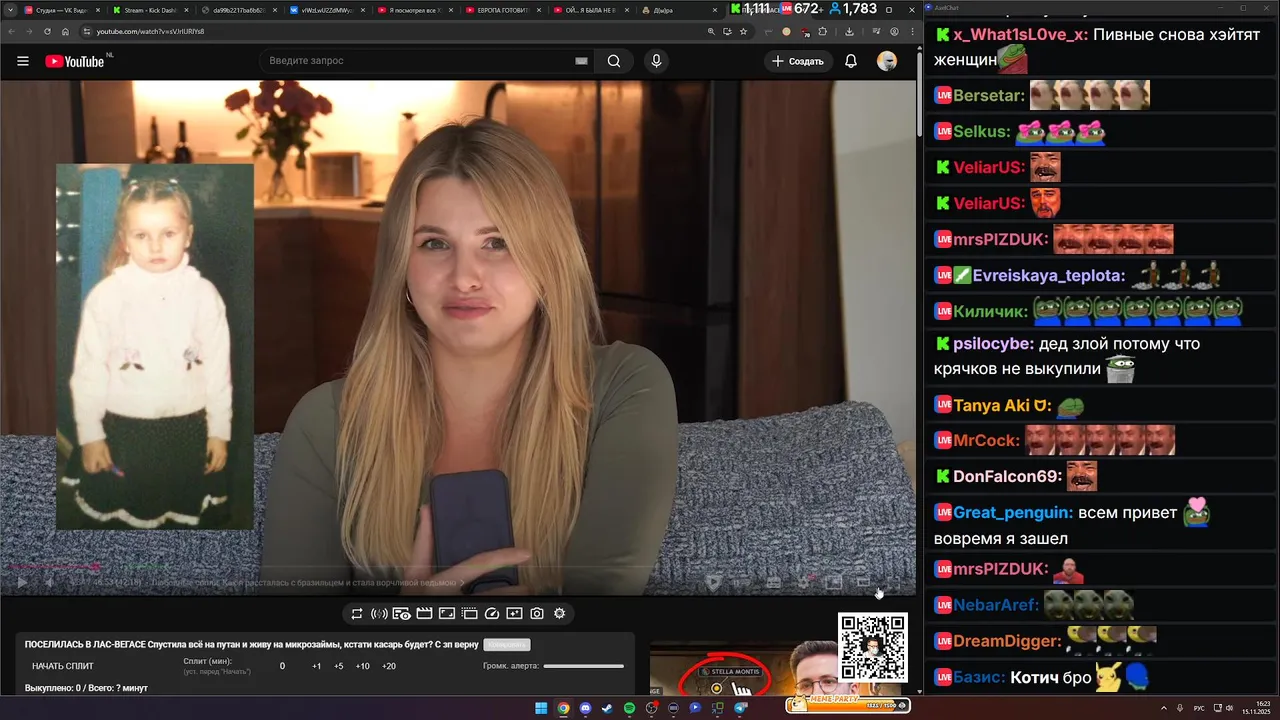Click 'НАЧАТЬ СПЛИТ' button

tap(62, 666)
